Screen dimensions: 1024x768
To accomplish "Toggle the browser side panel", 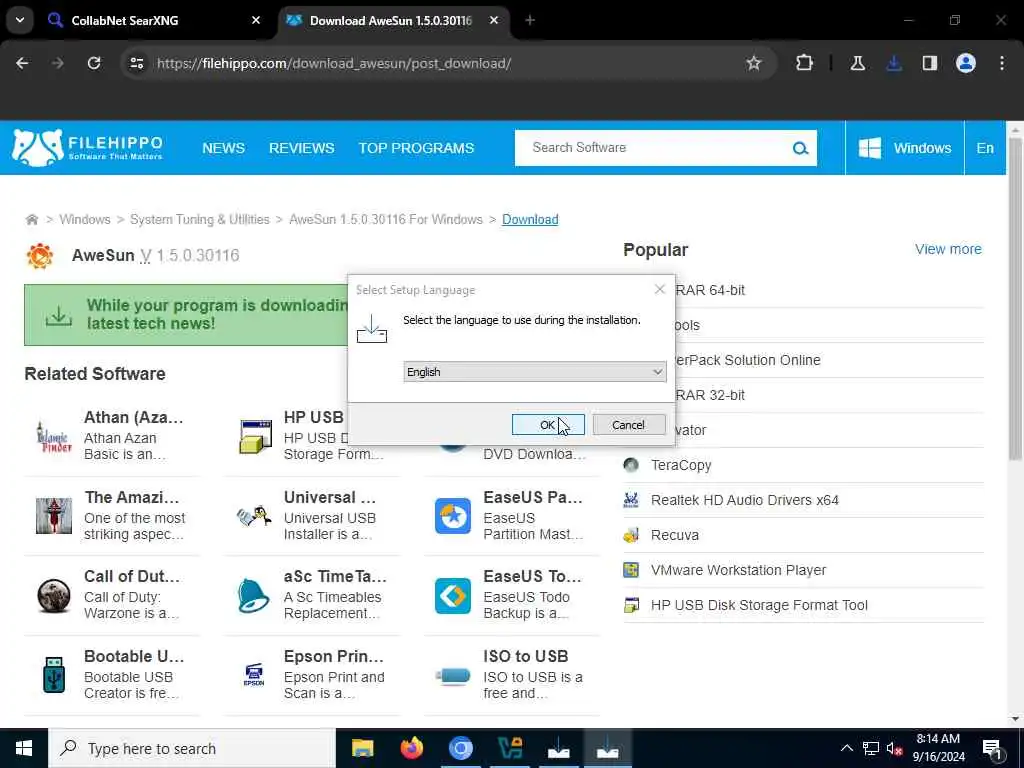I will [x=930, y=63].
